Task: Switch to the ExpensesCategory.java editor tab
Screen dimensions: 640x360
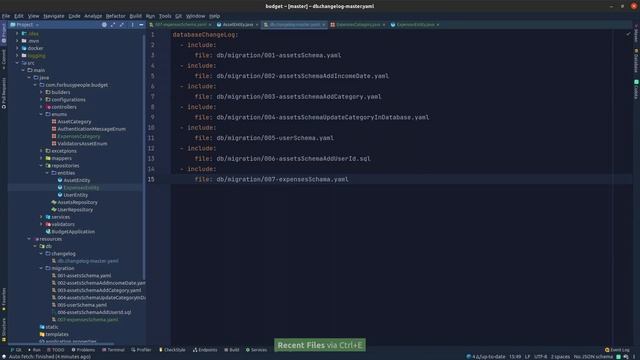Action: (x=358, y=24)
